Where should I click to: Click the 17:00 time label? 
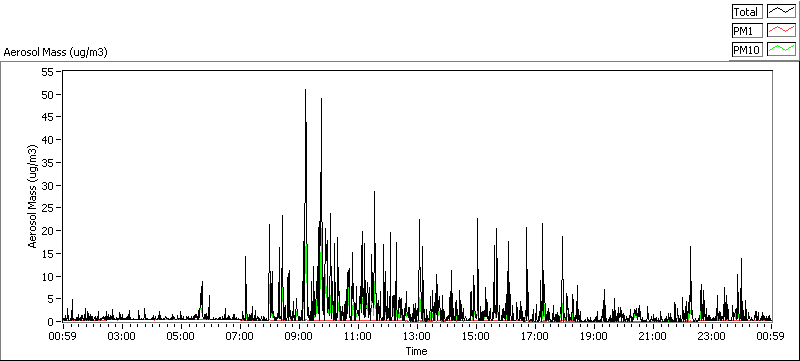535,337
